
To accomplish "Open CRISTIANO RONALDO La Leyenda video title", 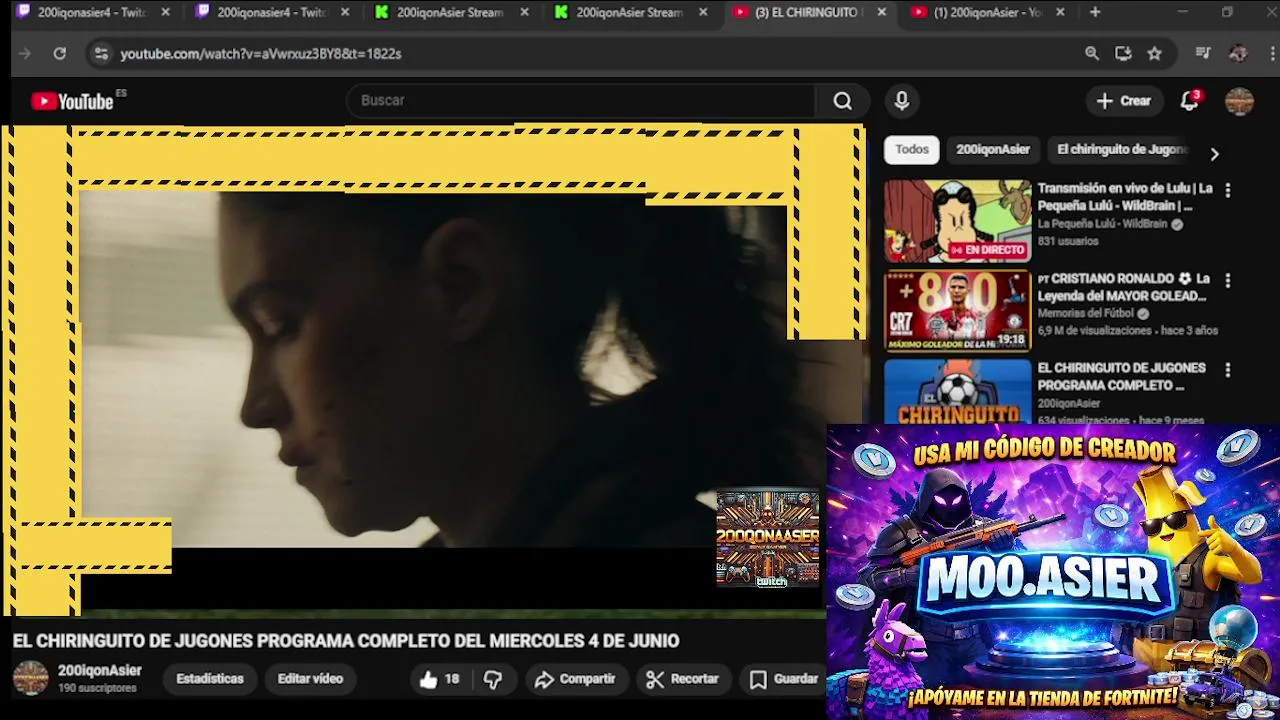I will coord(1125,287).
